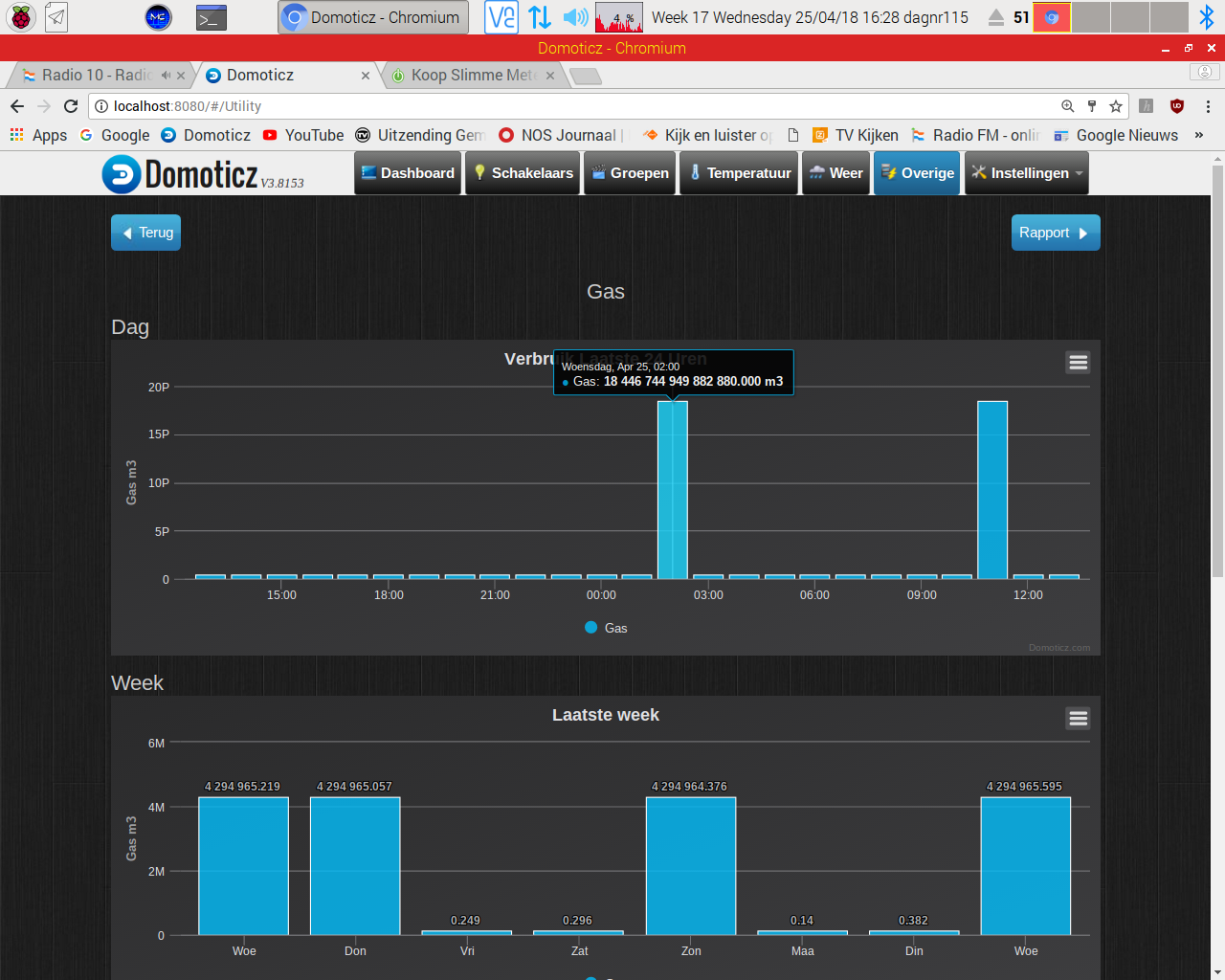The width and height of the screenshot is (1225, 980).
Task: Open the Dag chart hamburger menu
Action: pyautogui.click(x=1079, y=363)
